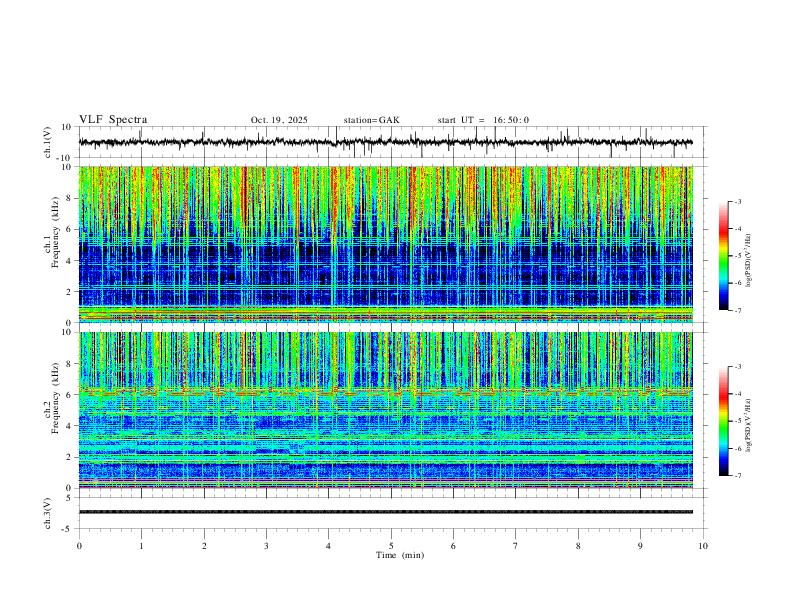Click the 'start UT = 16:50:0' text
Image resolution: width=792 pixels, height=612 pixels.
[483, 120]
